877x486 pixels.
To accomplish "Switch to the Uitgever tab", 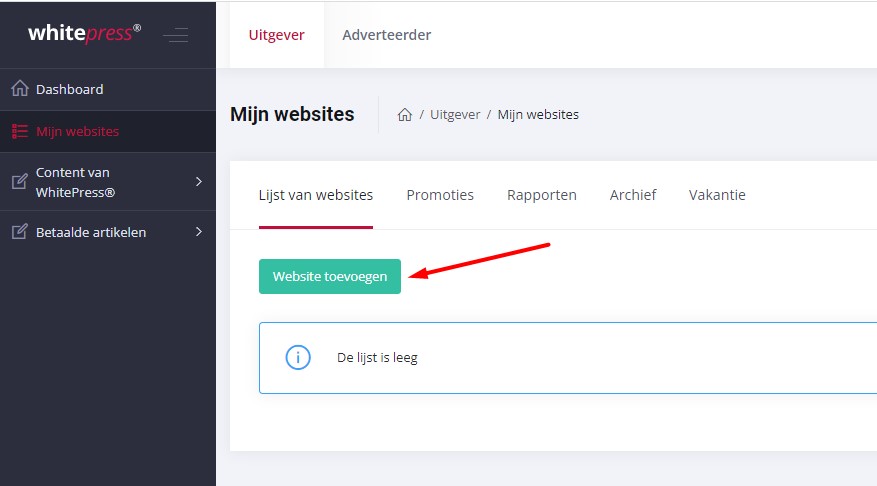I will [x=276, y=35].
